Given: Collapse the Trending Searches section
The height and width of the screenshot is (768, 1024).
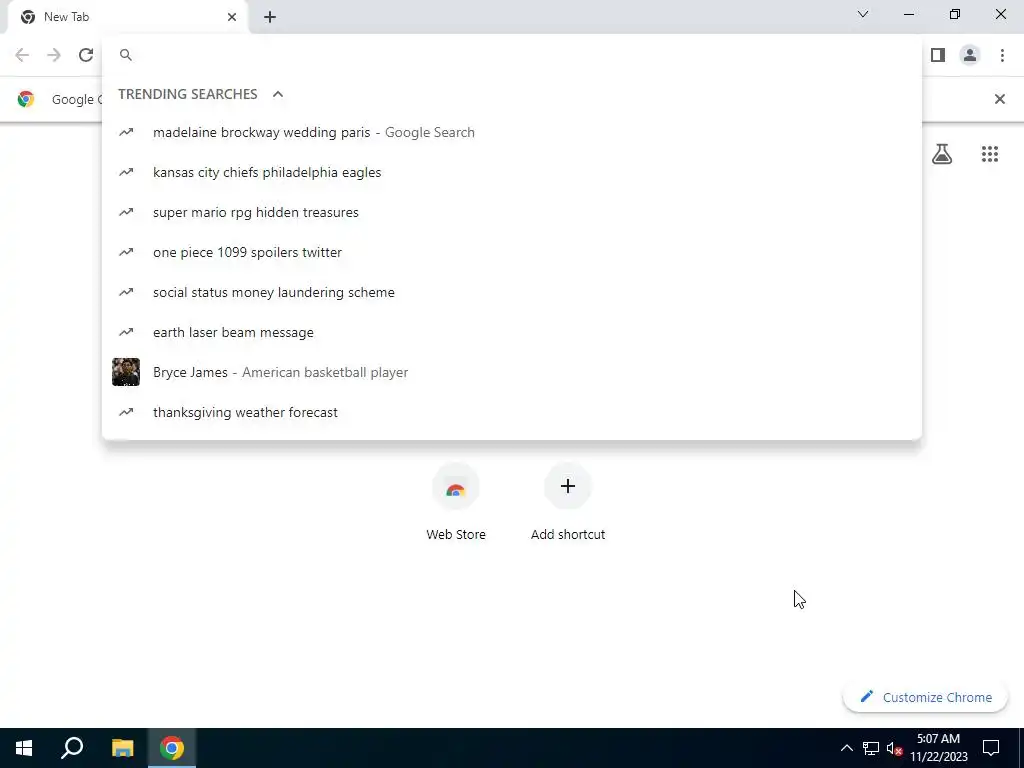Looking at the screenshot, I should [278, 94].
